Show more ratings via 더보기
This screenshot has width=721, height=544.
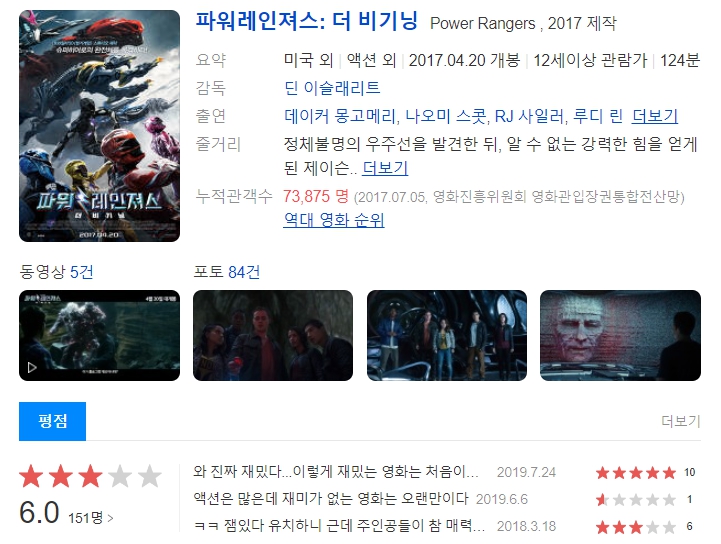[681, 421]
